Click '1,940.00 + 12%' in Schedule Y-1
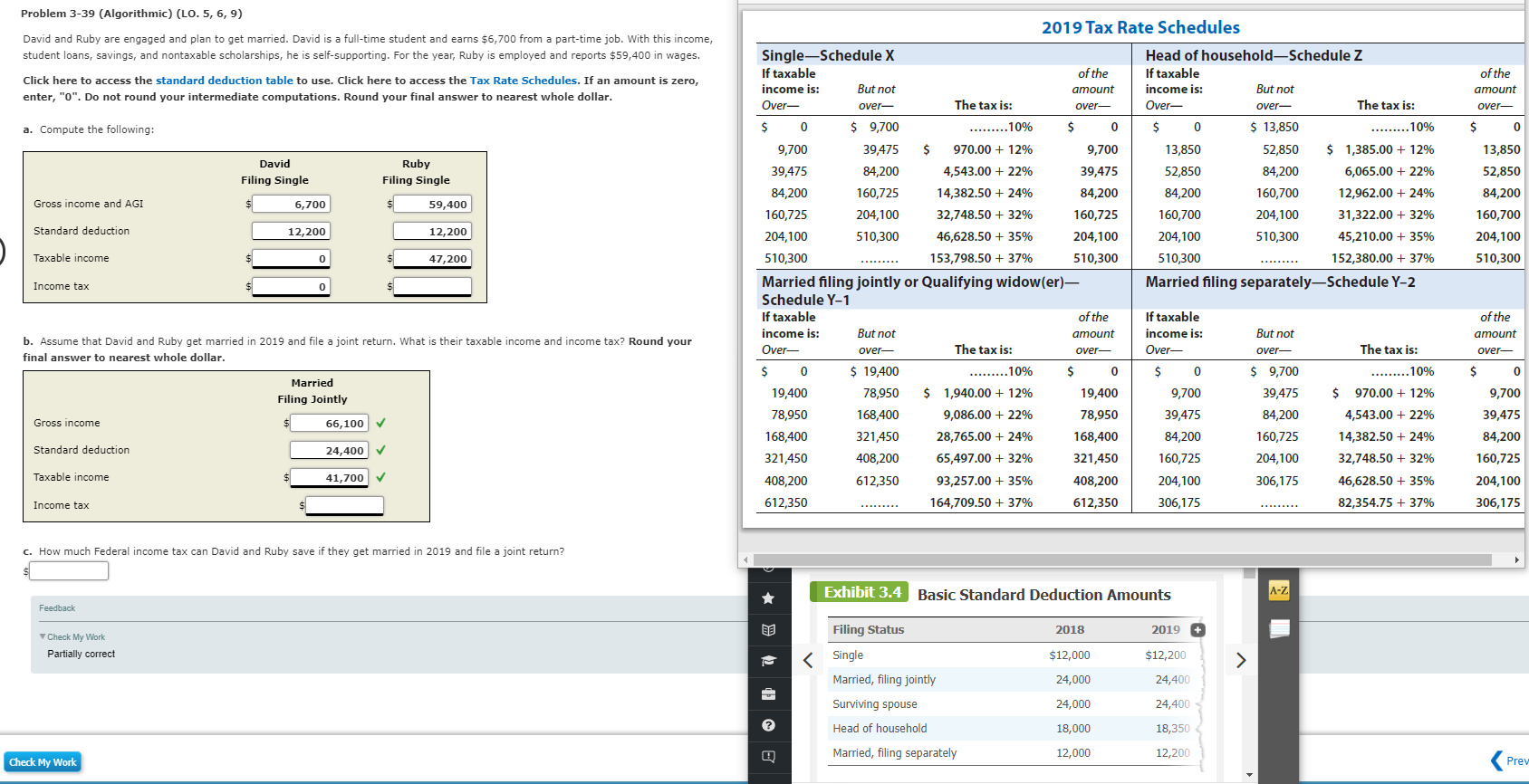 pyautogui.click(x=987, y=393)
